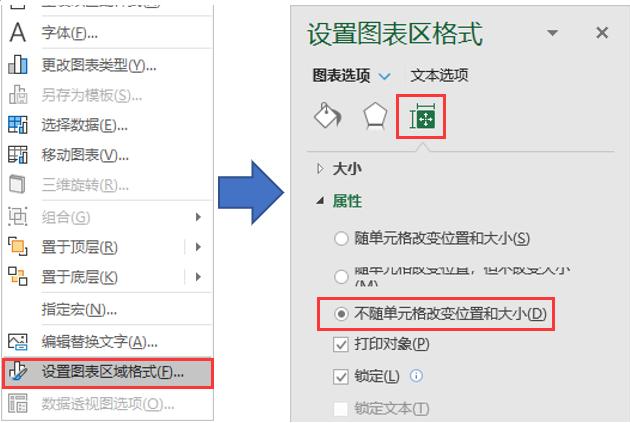Click the 设置图表区格式 pane title
The height and width of the screenshot is (423, 630).
click(395, 34)
